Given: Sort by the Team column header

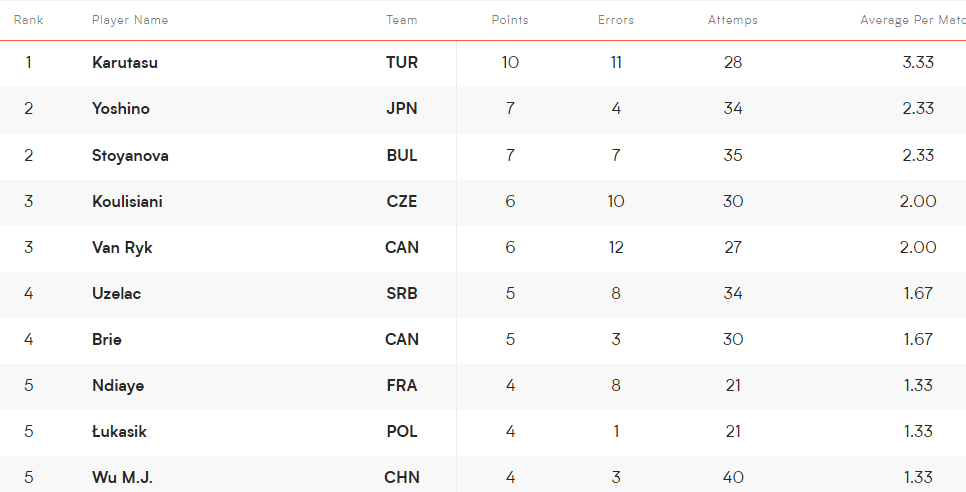Looking at the screenshot, I should pyautogui.click(x=402, y=20).
